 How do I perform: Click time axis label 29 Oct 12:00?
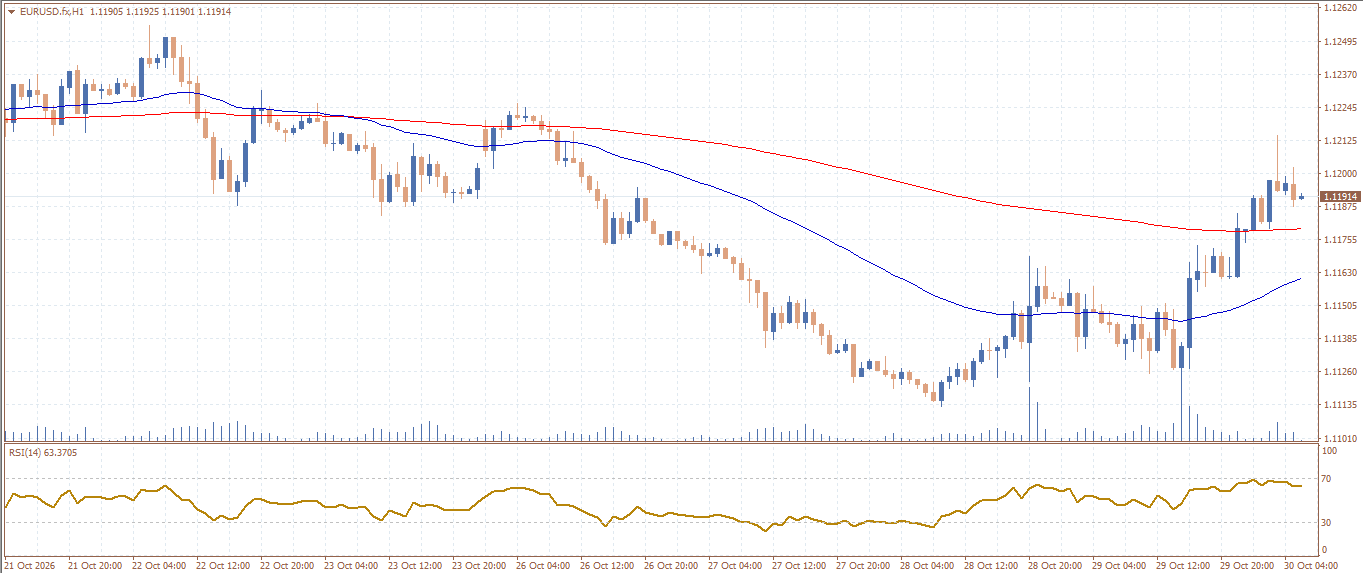coord(1183,566)
